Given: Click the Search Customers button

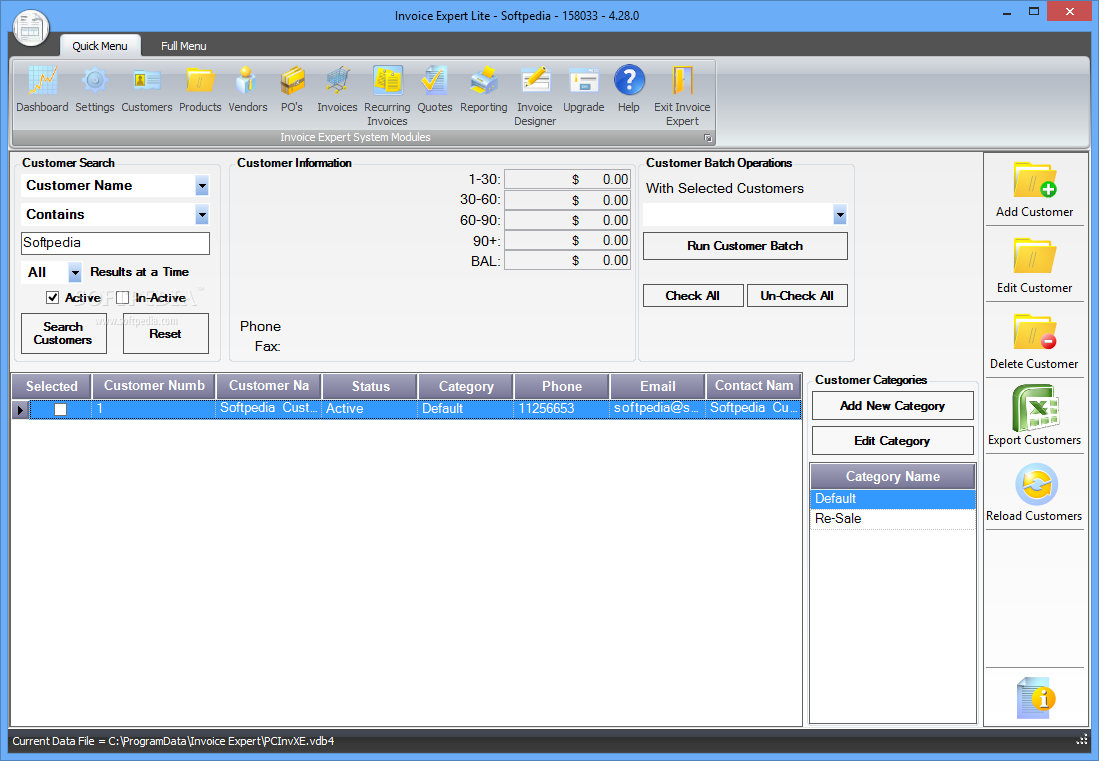Looking at the screenshot, I should pos(64,334).
